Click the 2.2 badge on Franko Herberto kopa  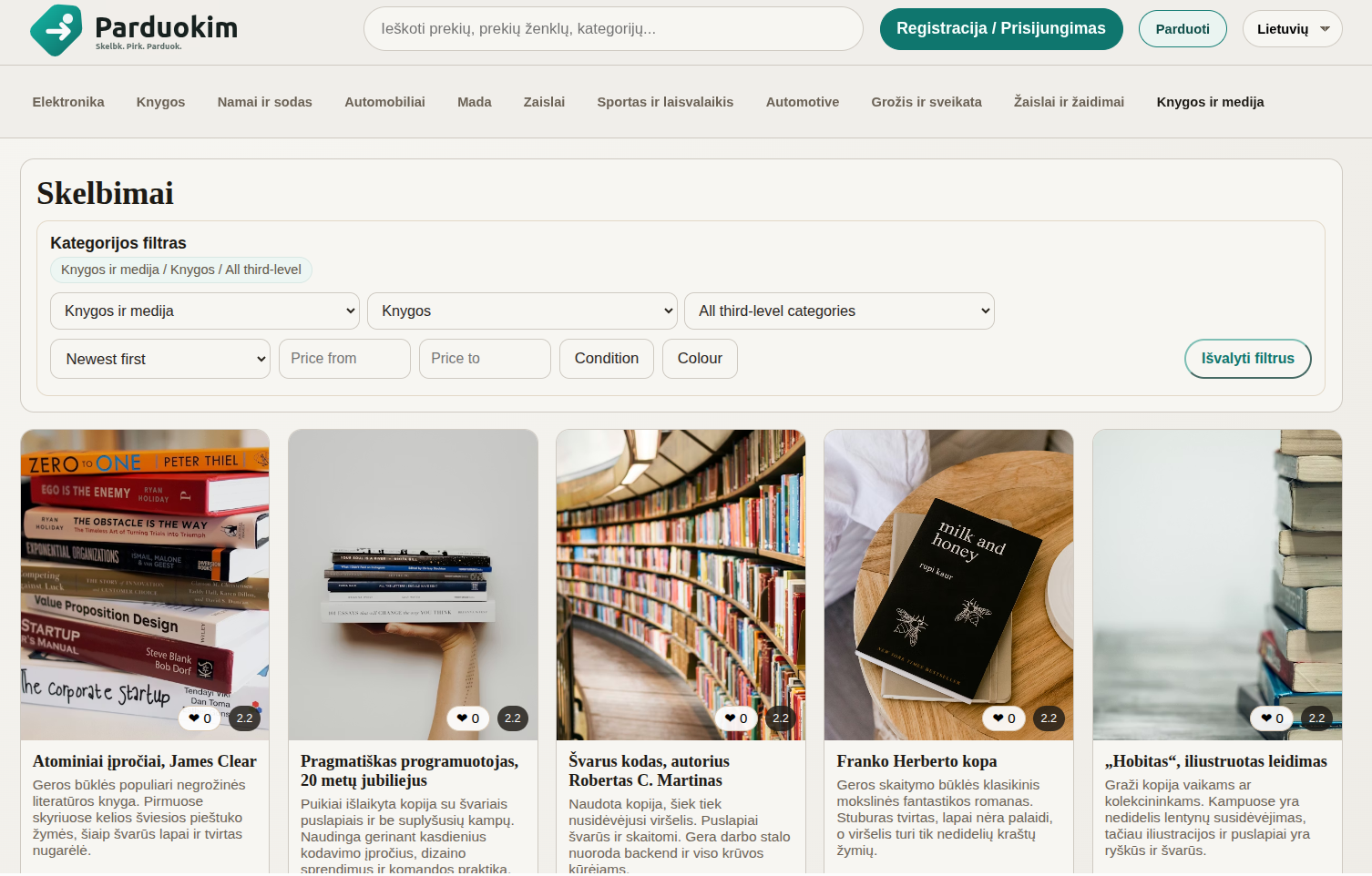1049,718
